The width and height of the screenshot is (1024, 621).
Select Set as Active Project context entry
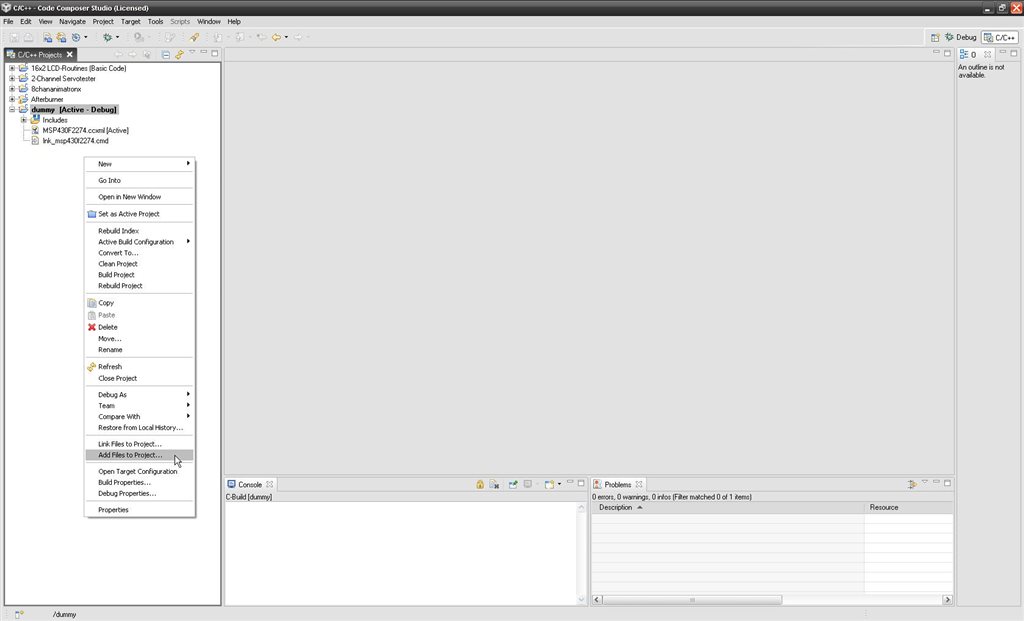tap(140, 214)
